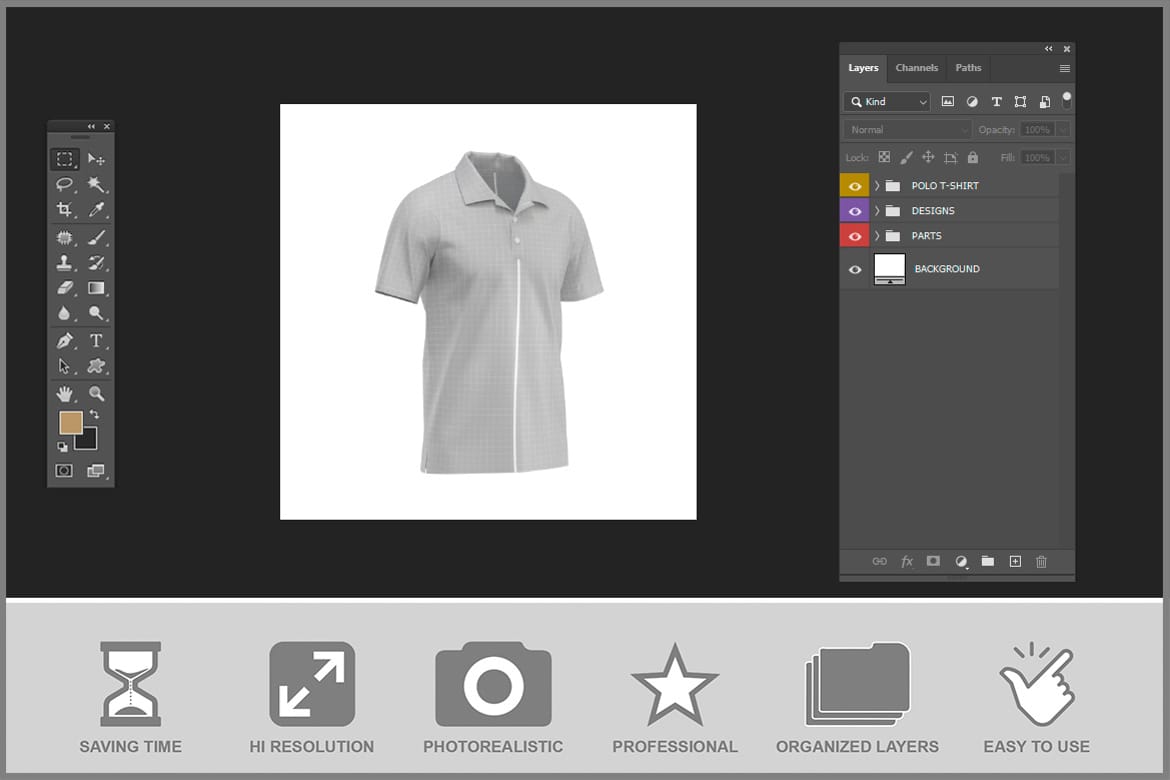Screen dimensions: 1170x780
Task: Select the Spot Healing Brush tool
Action: 65,238
